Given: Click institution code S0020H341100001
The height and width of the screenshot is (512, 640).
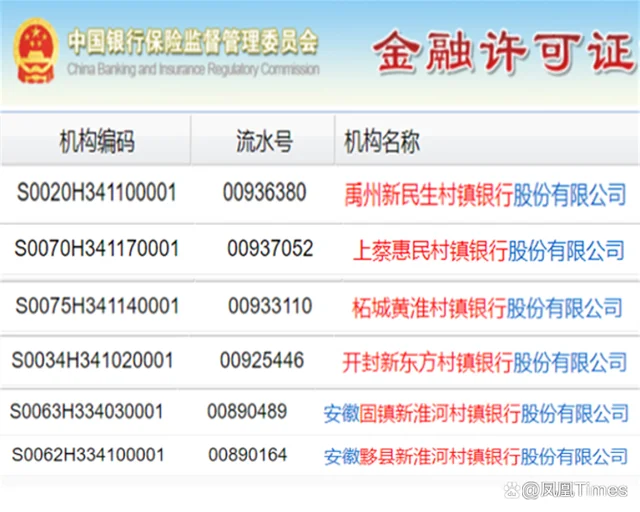Looking at the screenshot, I should click(97, 193).
